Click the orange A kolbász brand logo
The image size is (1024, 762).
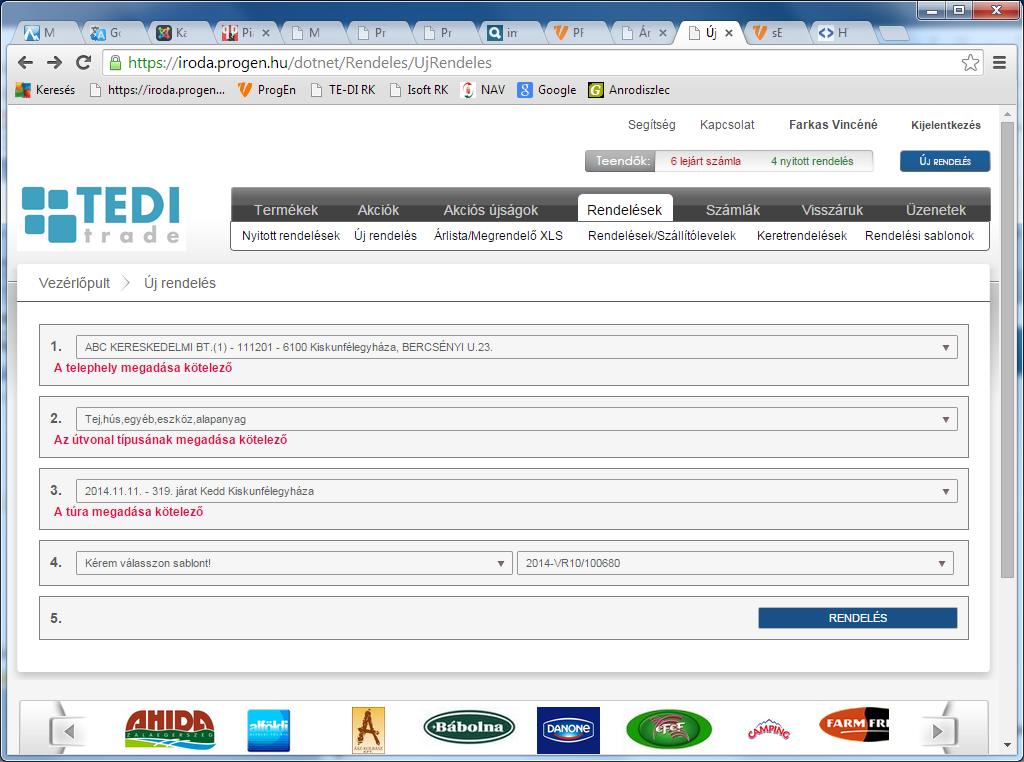coord(368,730)
